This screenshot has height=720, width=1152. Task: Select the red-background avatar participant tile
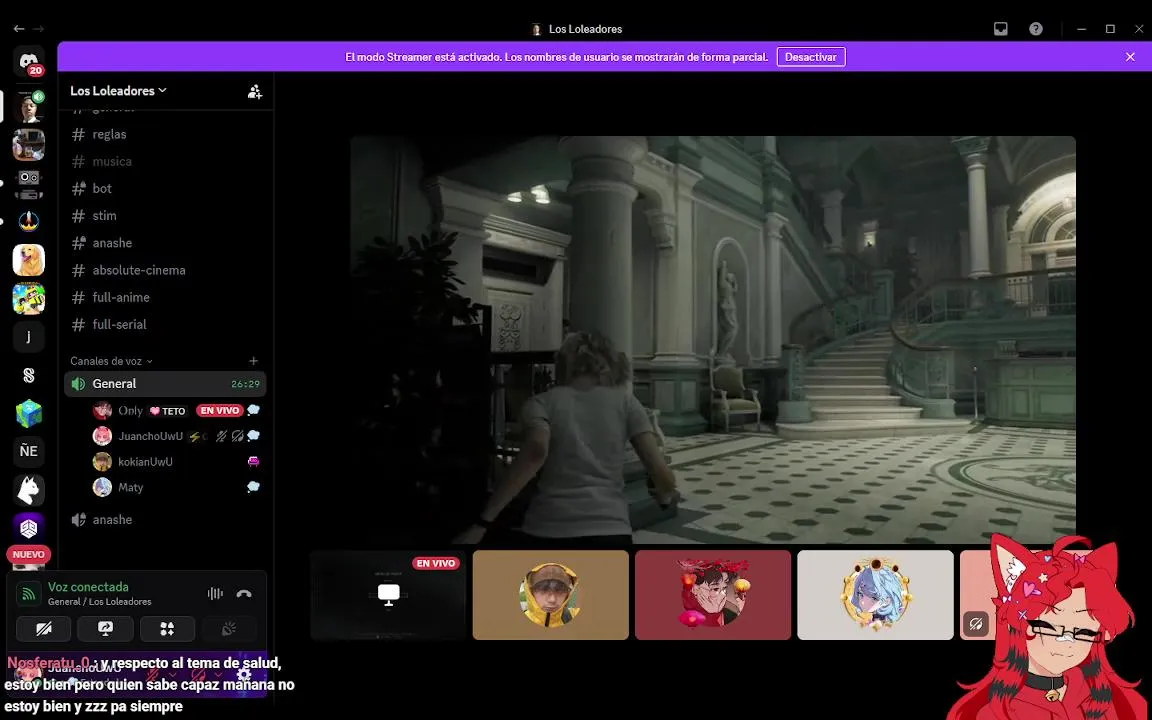713,595
